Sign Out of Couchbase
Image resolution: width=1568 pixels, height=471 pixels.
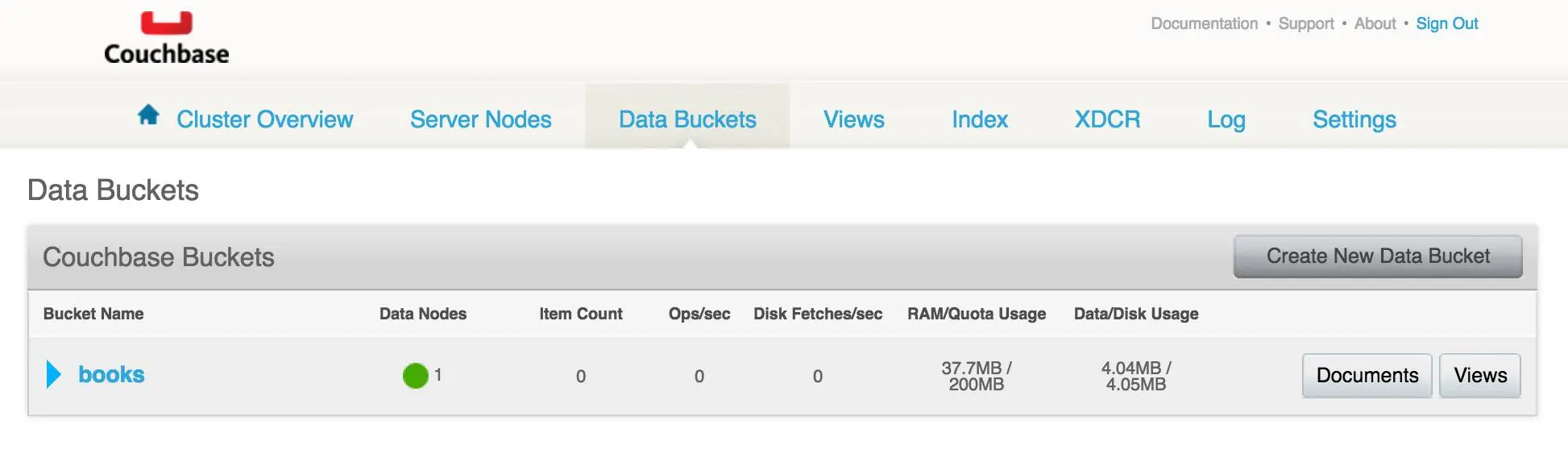pos(1447,24)
